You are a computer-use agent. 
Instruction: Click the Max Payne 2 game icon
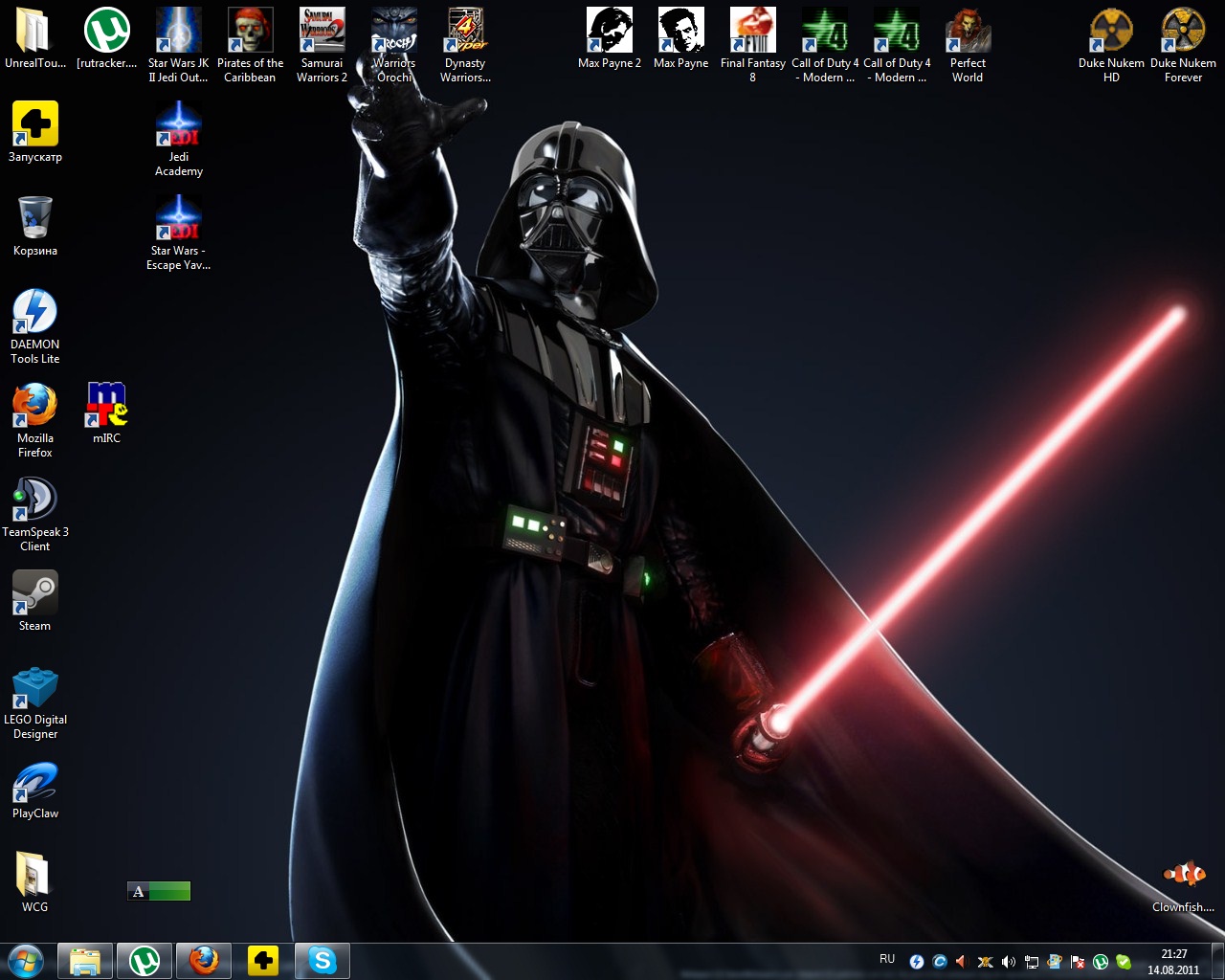coord(610,32)
